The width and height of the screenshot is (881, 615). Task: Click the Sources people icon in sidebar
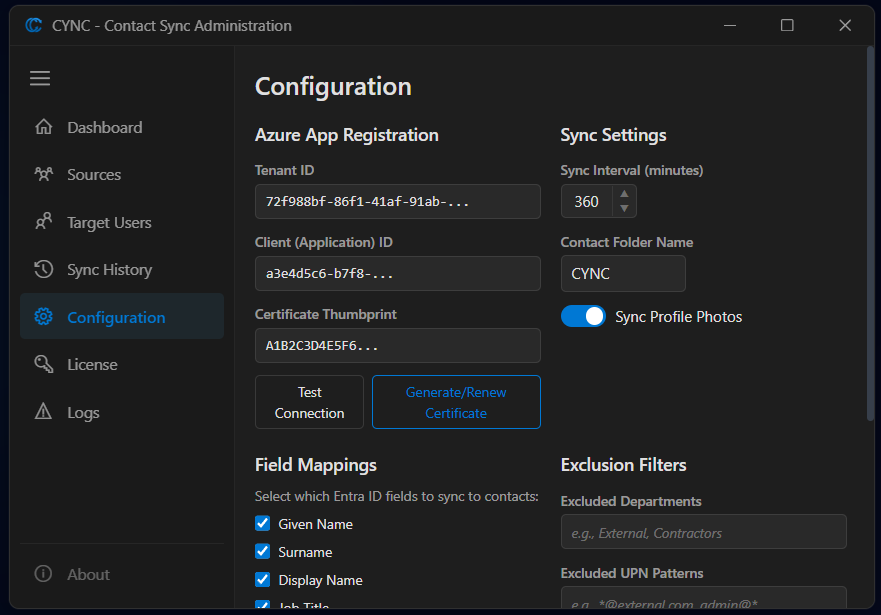[x=44, y=174]
